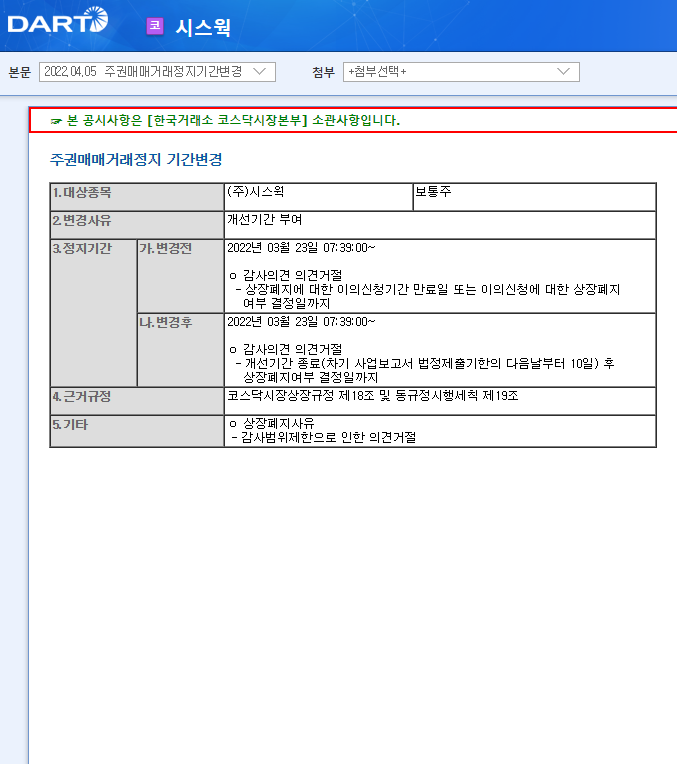This screenshot has height=764, width=677.
Task: Click the 상장폐지사유 text in 기타 row
Action: [x=279, y=423]
